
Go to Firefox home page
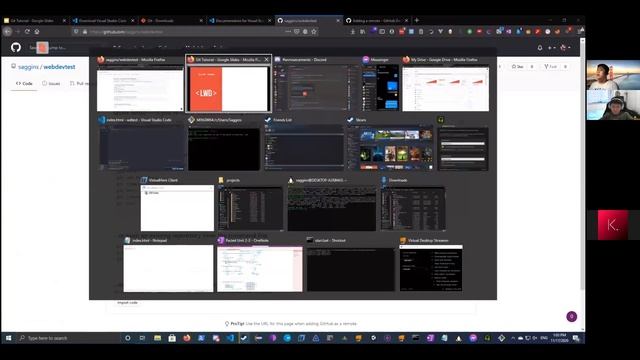tap(37, 31)
